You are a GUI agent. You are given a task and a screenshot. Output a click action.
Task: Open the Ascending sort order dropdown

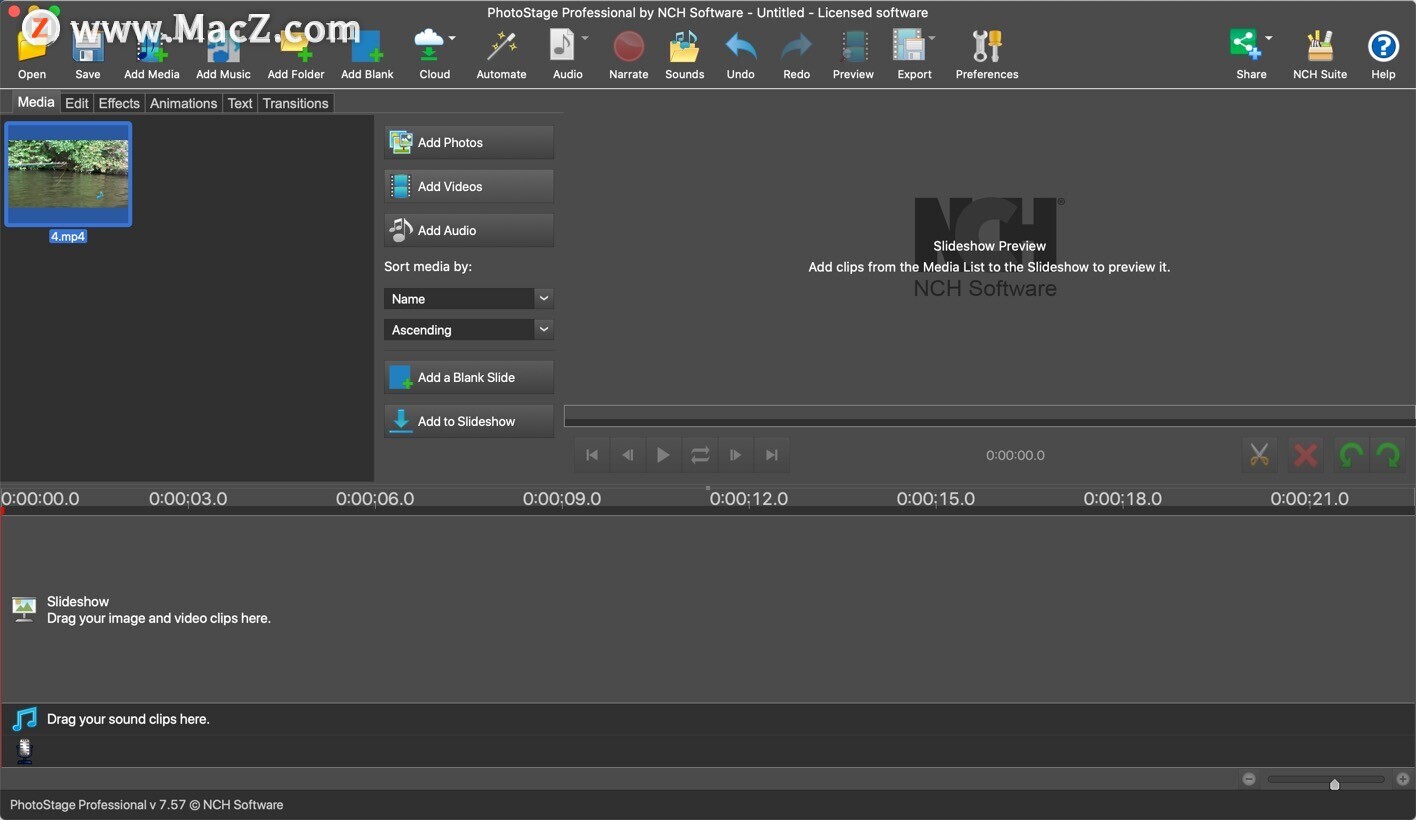pos(468,329)
